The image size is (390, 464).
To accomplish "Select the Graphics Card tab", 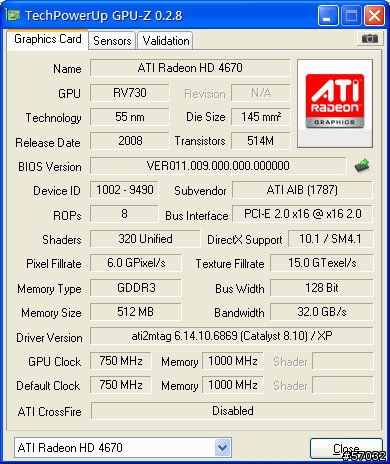I will [47, 39].
